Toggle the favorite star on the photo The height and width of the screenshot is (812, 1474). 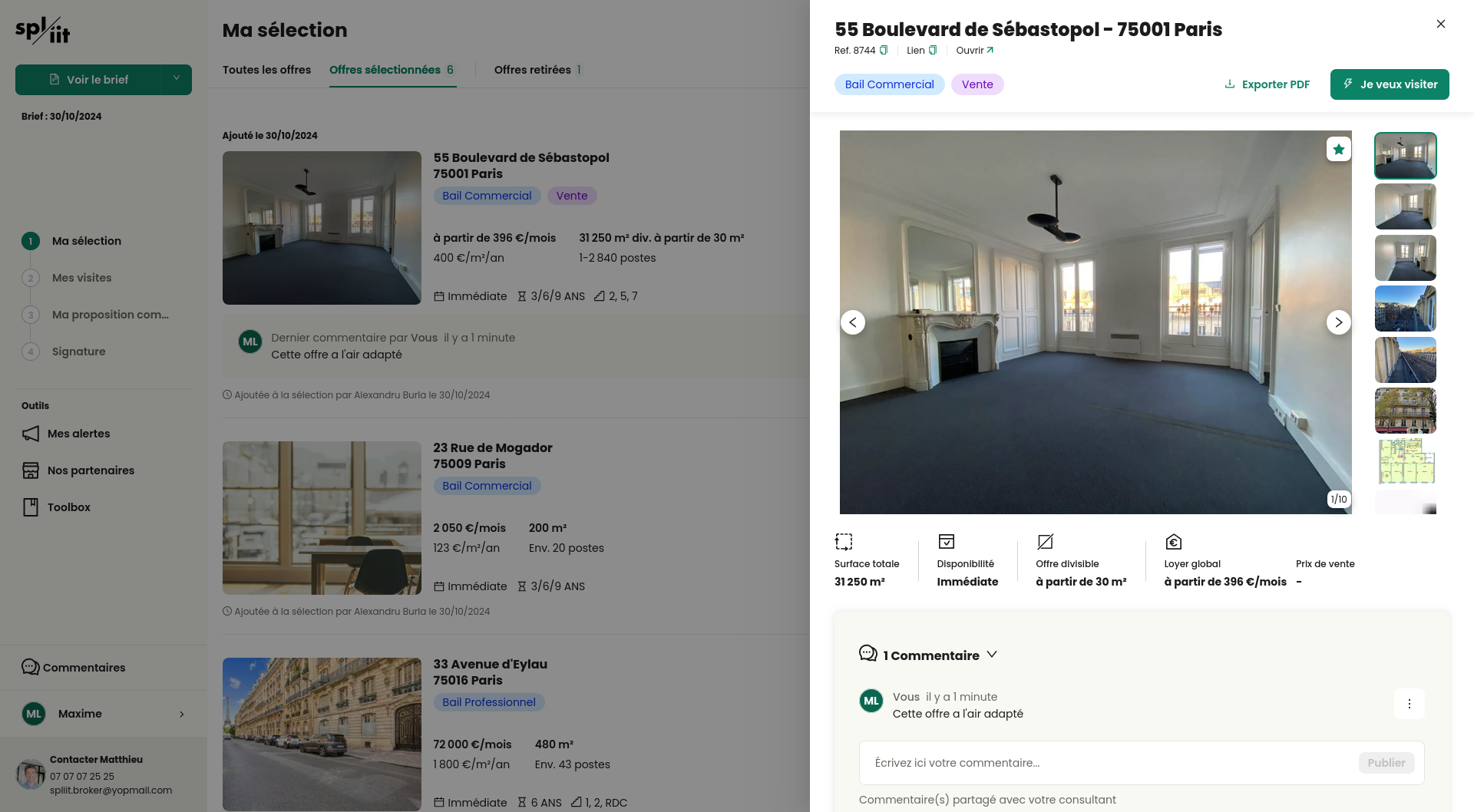(1339, 149)
